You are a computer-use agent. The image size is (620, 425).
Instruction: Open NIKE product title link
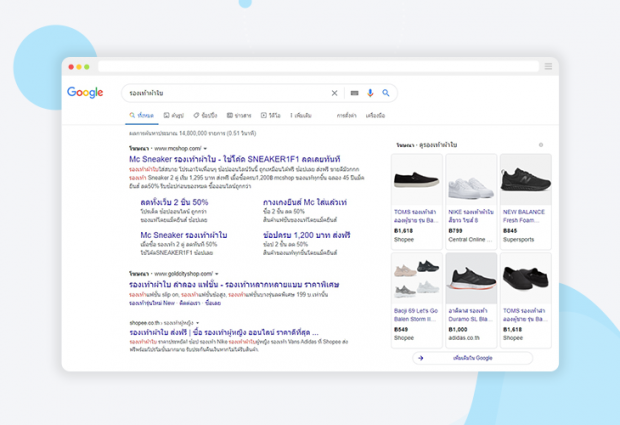pos(471,216)
